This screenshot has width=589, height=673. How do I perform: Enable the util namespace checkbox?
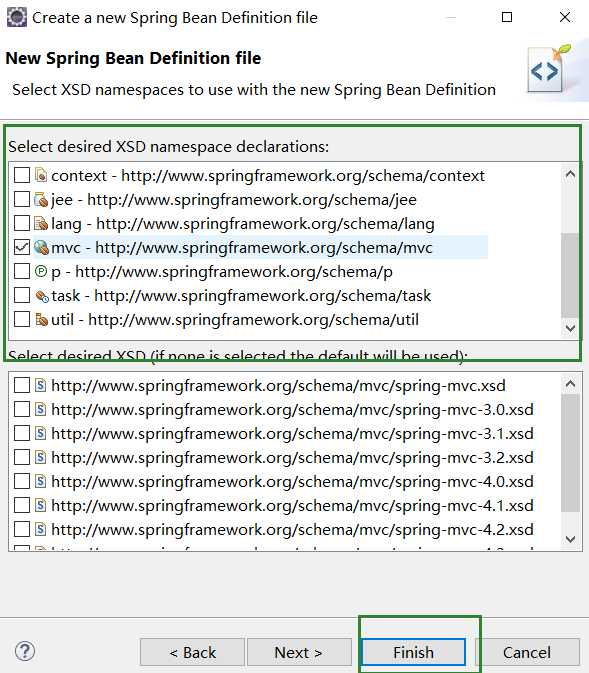22,319
